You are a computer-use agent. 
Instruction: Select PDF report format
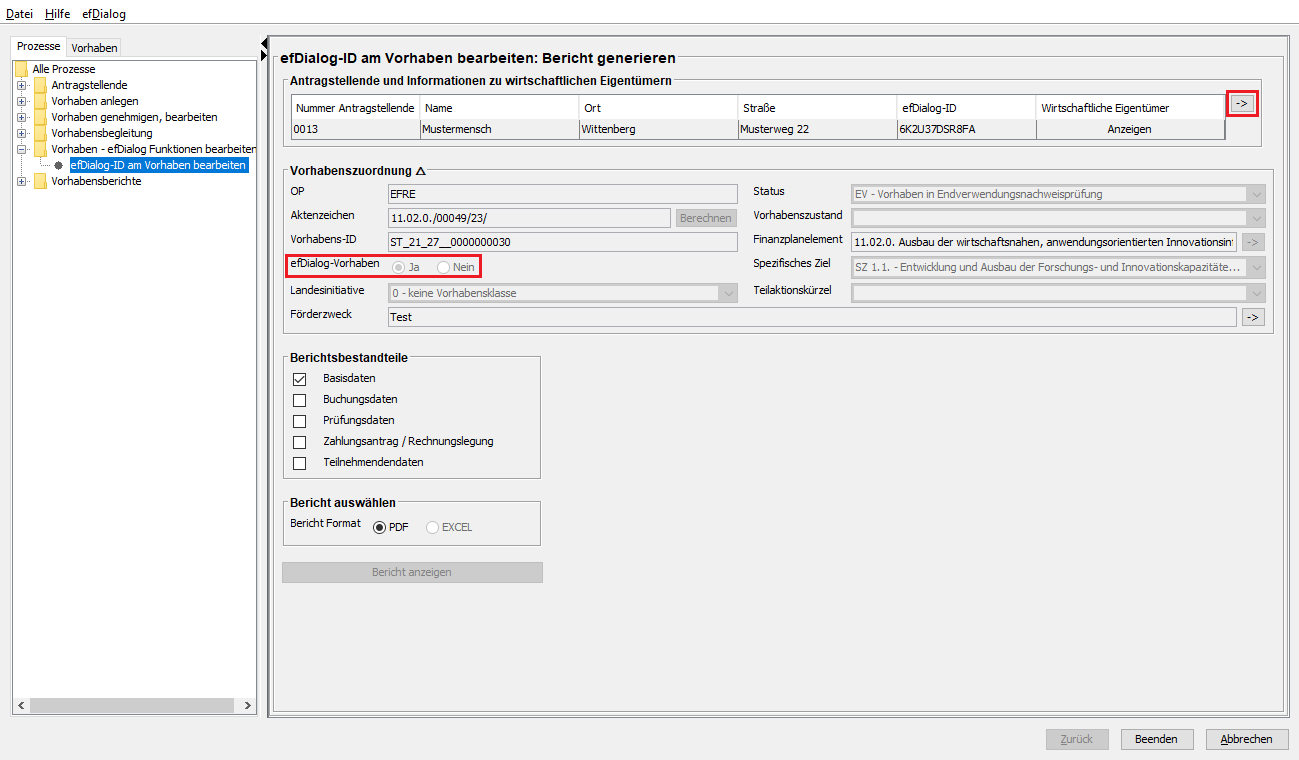point(379,527)
